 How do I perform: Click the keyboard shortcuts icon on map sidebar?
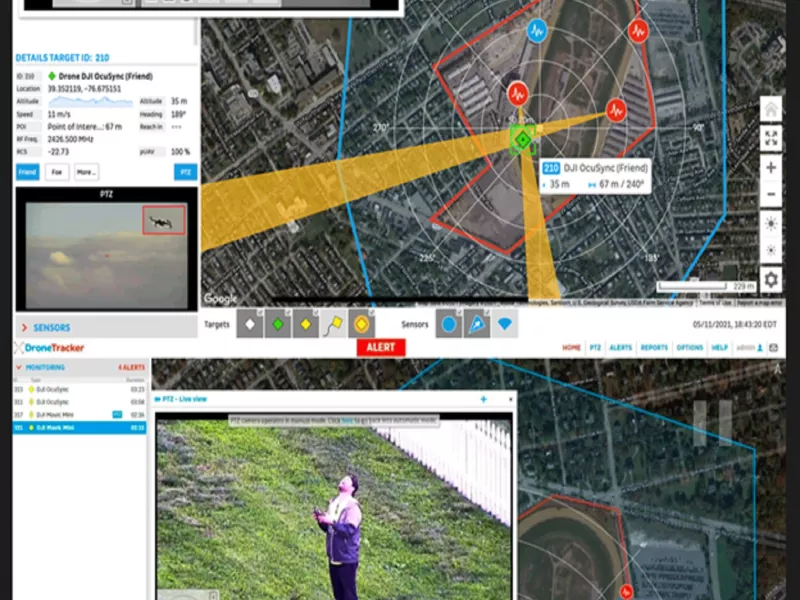[x=772, y=138]
